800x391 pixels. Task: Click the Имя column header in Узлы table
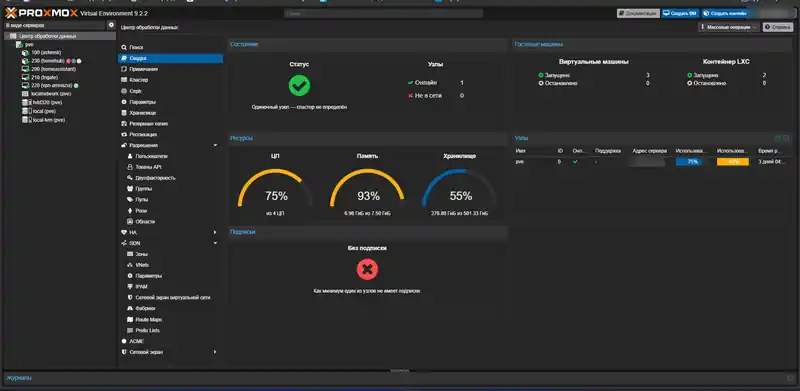click(520, 151)
